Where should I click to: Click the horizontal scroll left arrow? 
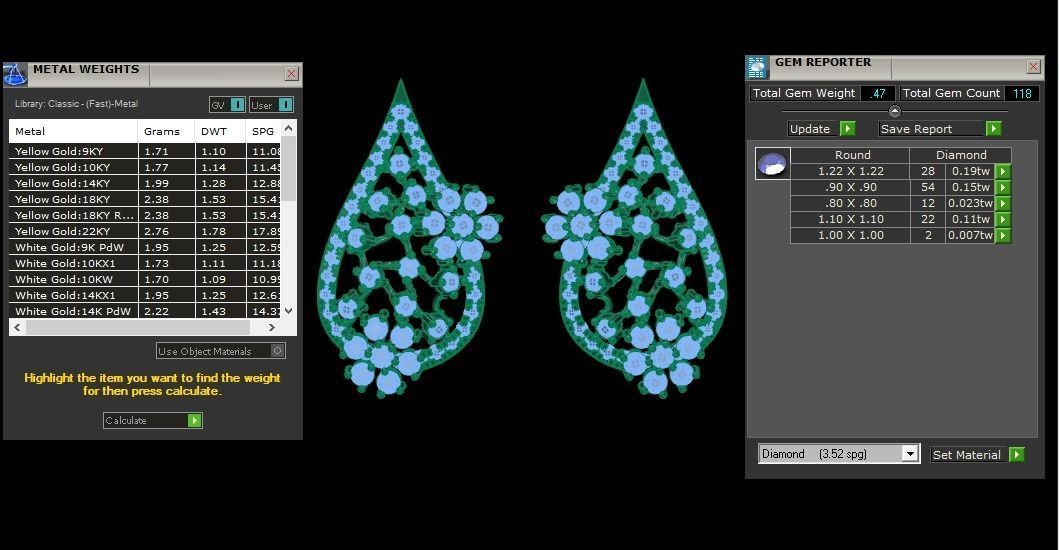[x=18, y=327]
